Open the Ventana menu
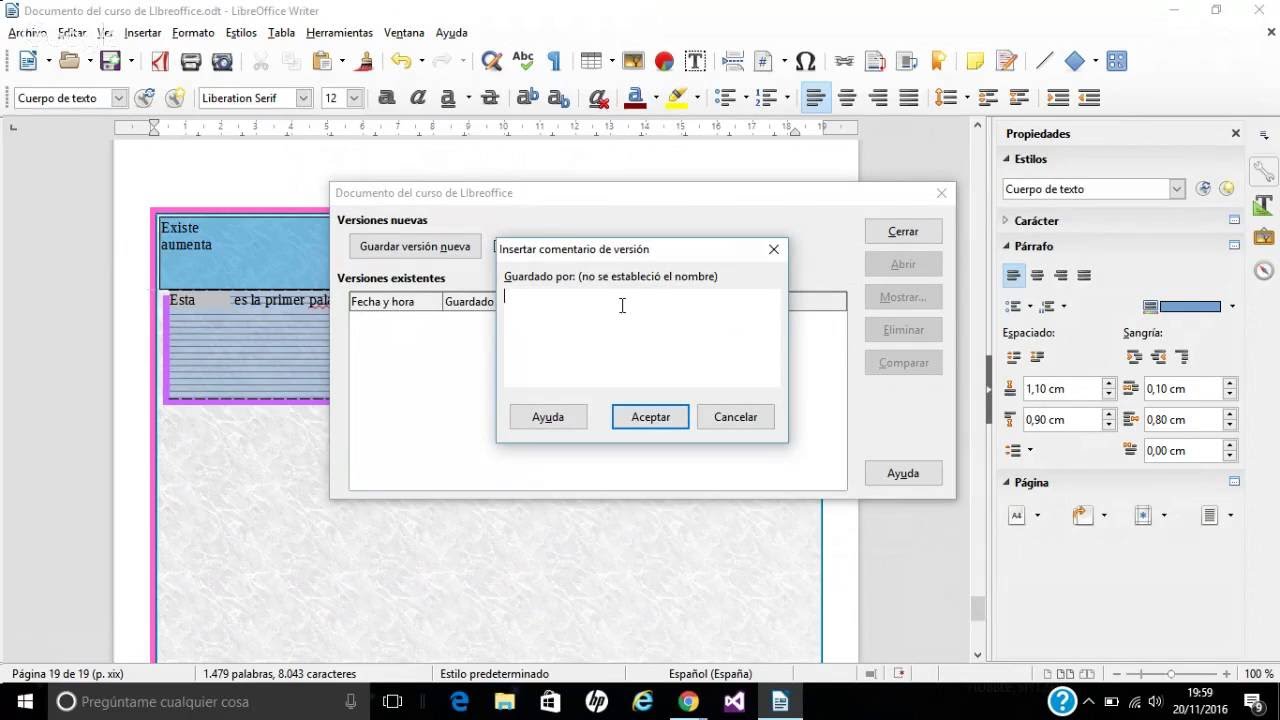This screenshot has height=720, width=1280. click(x=404, y=33)
